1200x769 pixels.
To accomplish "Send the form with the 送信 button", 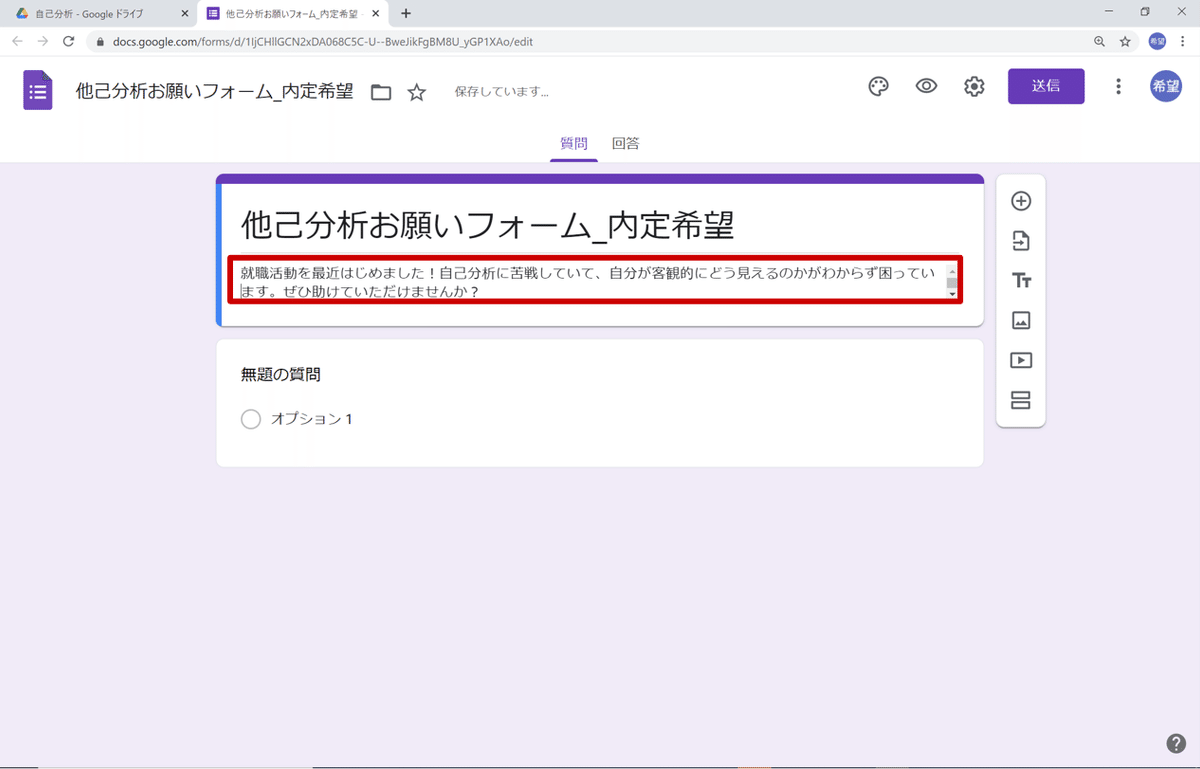I will click(1045, 86).
